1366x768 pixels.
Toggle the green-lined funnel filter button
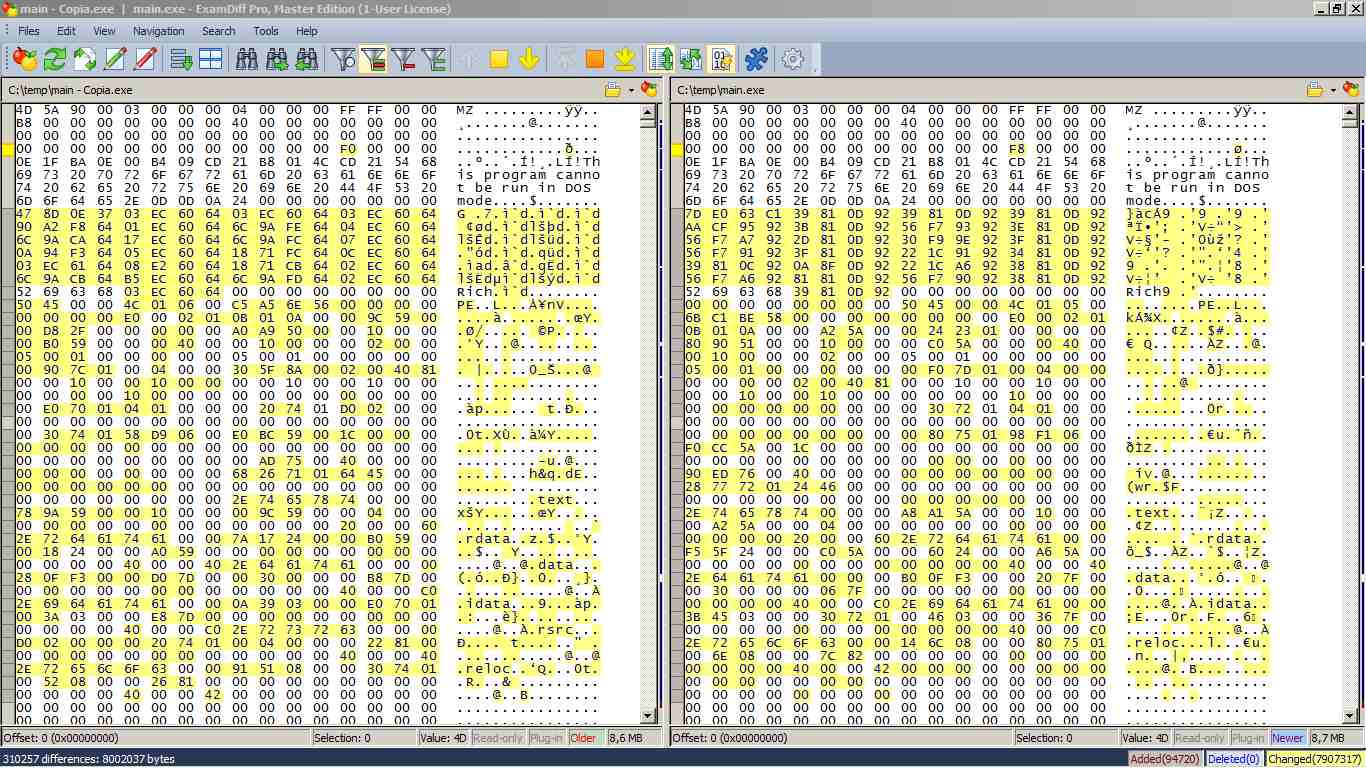click(x=433, y=59)
